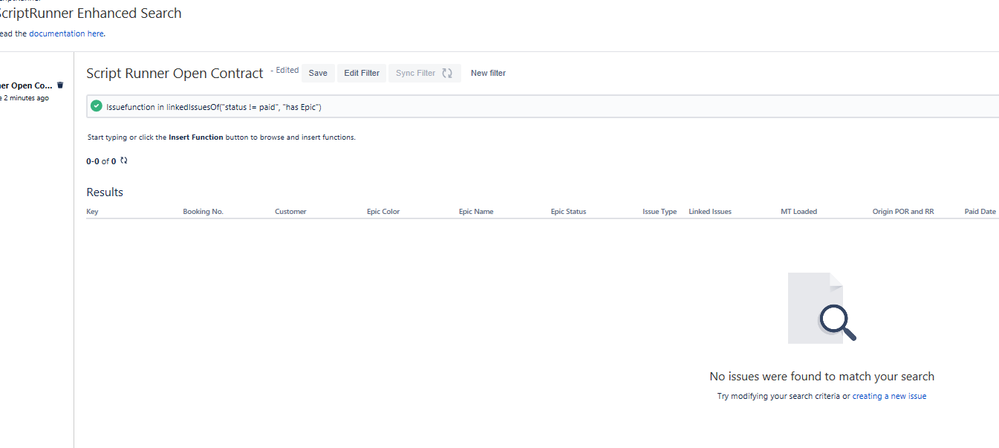The width and height of the screenshot is (999, 448).
Task: Refresh the results count with the refresh icon
Action: pos(124,161)
